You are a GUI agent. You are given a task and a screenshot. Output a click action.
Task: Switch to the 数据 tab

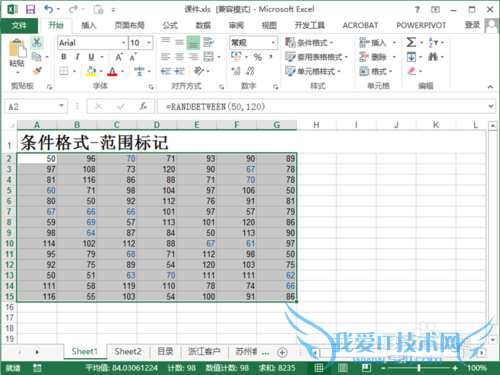(203, 25)
